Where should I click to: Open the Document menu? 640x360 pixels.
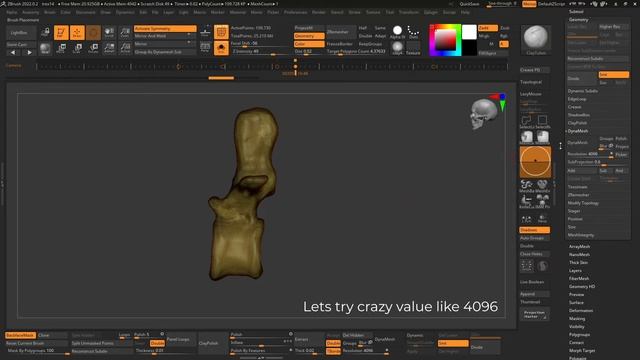(x=85, y=12)
